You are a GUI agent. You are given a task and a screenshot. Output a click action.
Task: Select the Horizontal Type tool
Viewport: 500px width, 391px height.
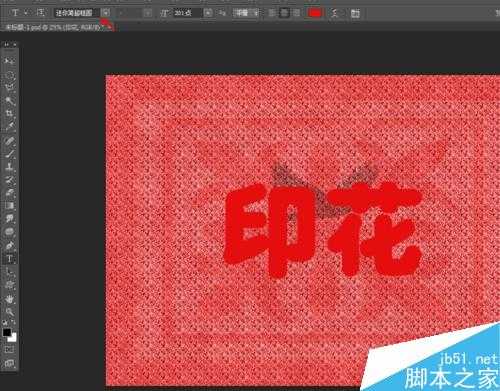(x=9, y=259)
